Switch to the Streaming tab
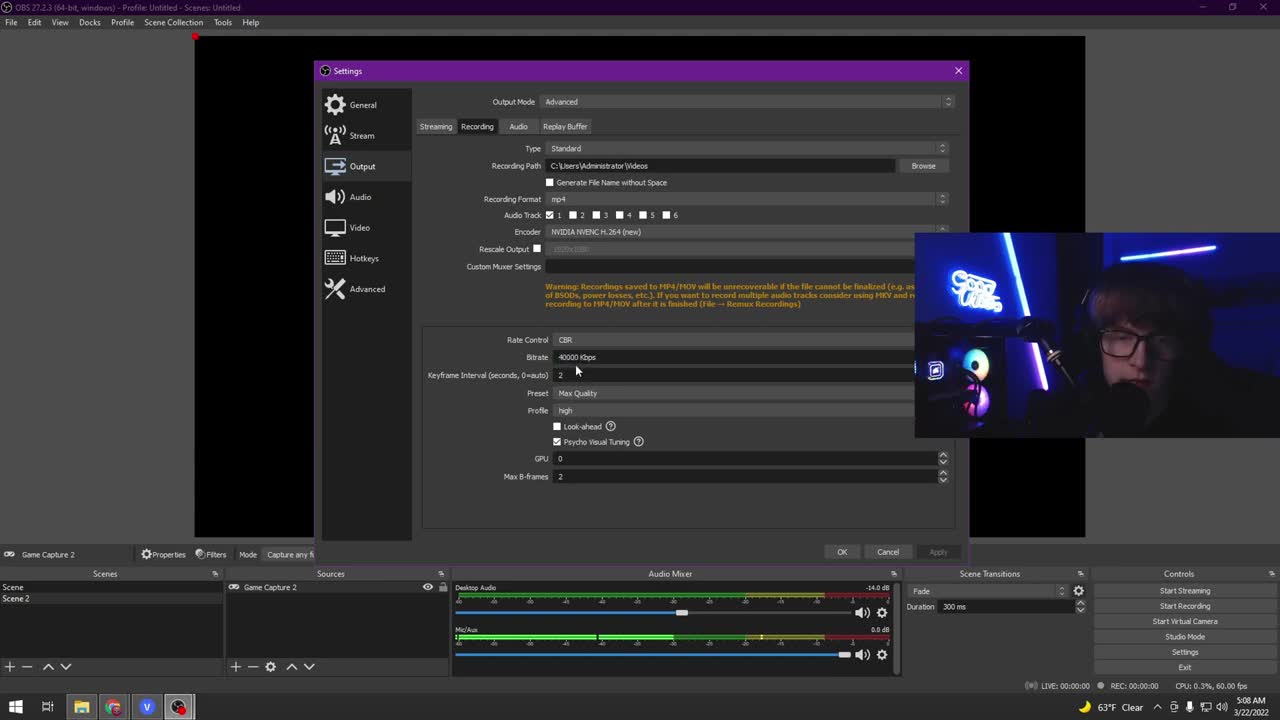The width and height of the screenshot is (1280, 720). (436, 127)
